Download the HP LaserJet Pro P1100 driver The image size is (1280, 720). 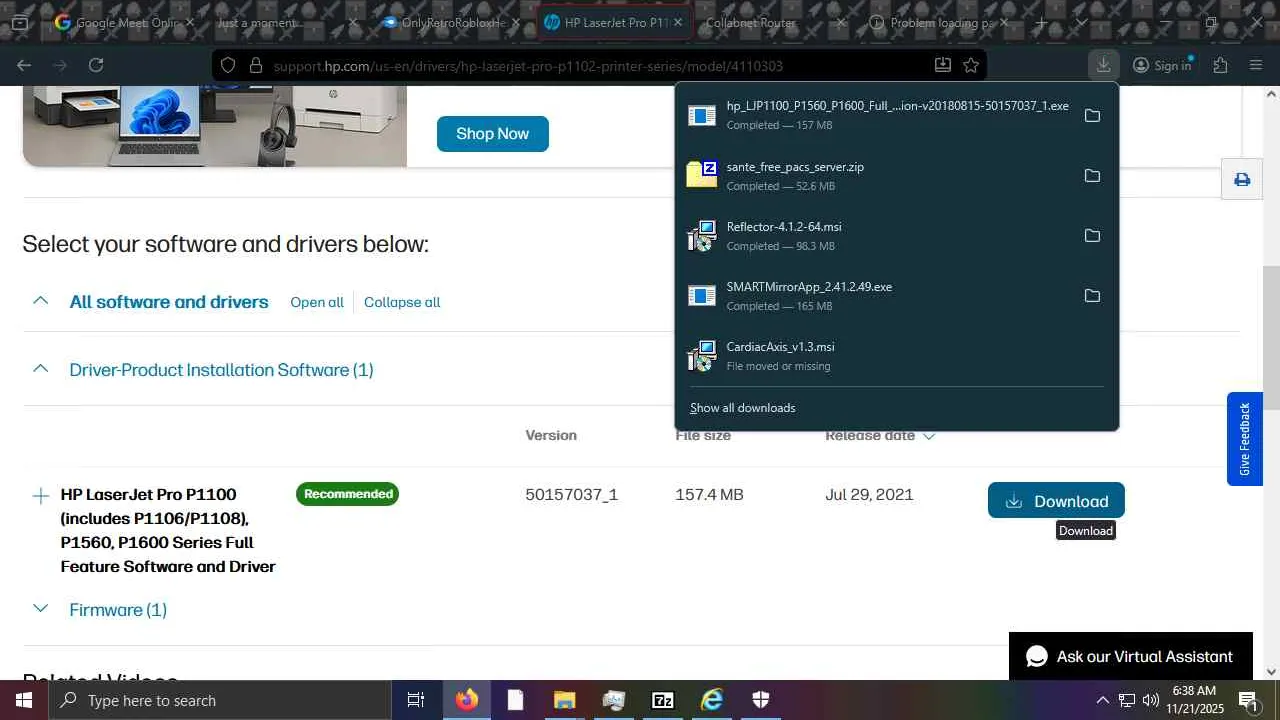1056,501
